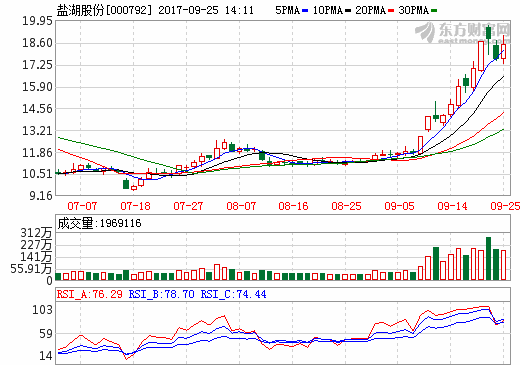Click the 09-25 date axis label
The image size is (520, 365).
click(x=505, y=206)
